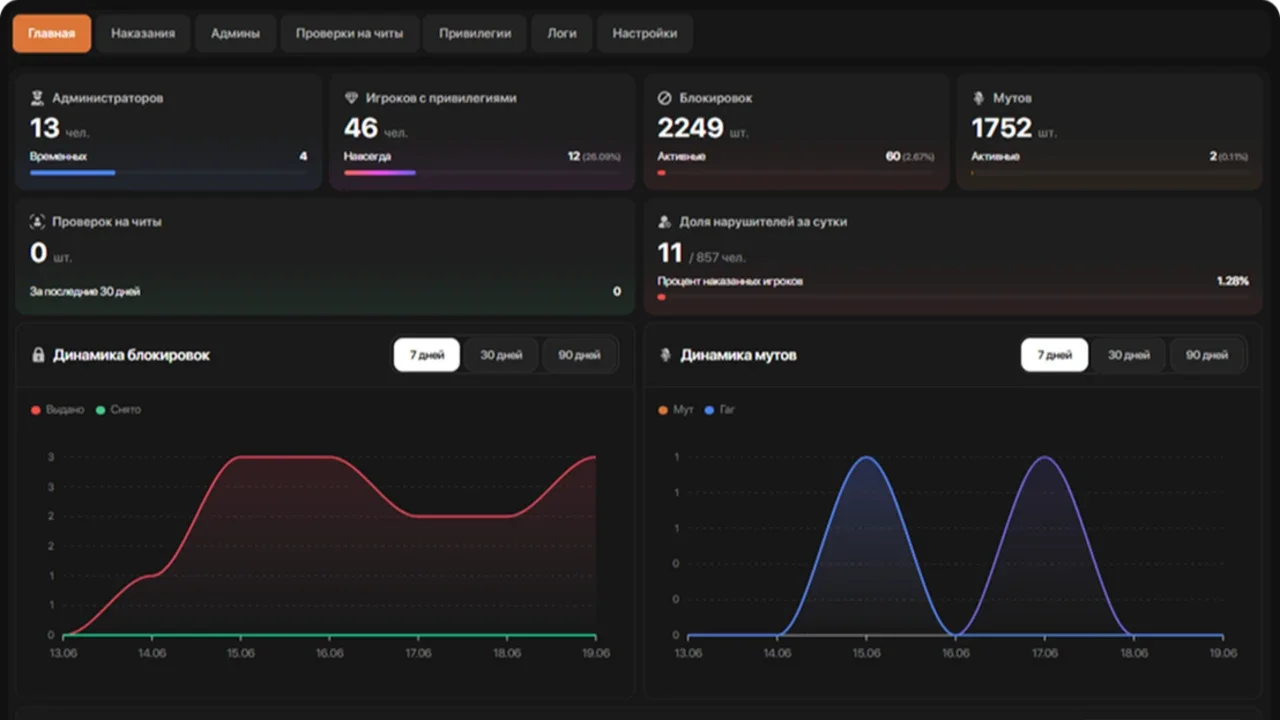Image resolution: width=1280 pixels, height=720 pixels.
Task: Click the 13 administrators count
Action: click(45, 128)
